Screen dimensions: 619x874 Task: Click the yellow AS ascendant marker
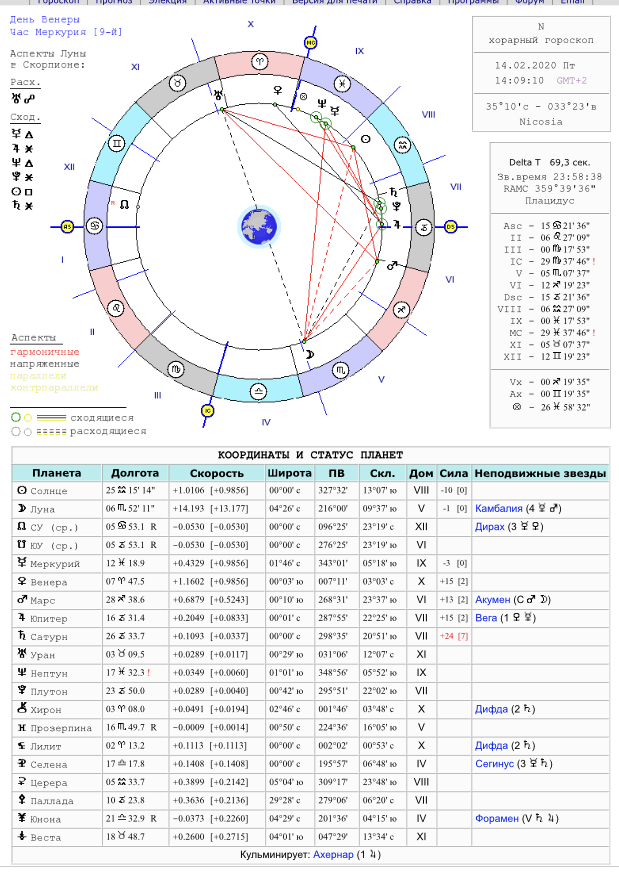[x=67, y=226]
